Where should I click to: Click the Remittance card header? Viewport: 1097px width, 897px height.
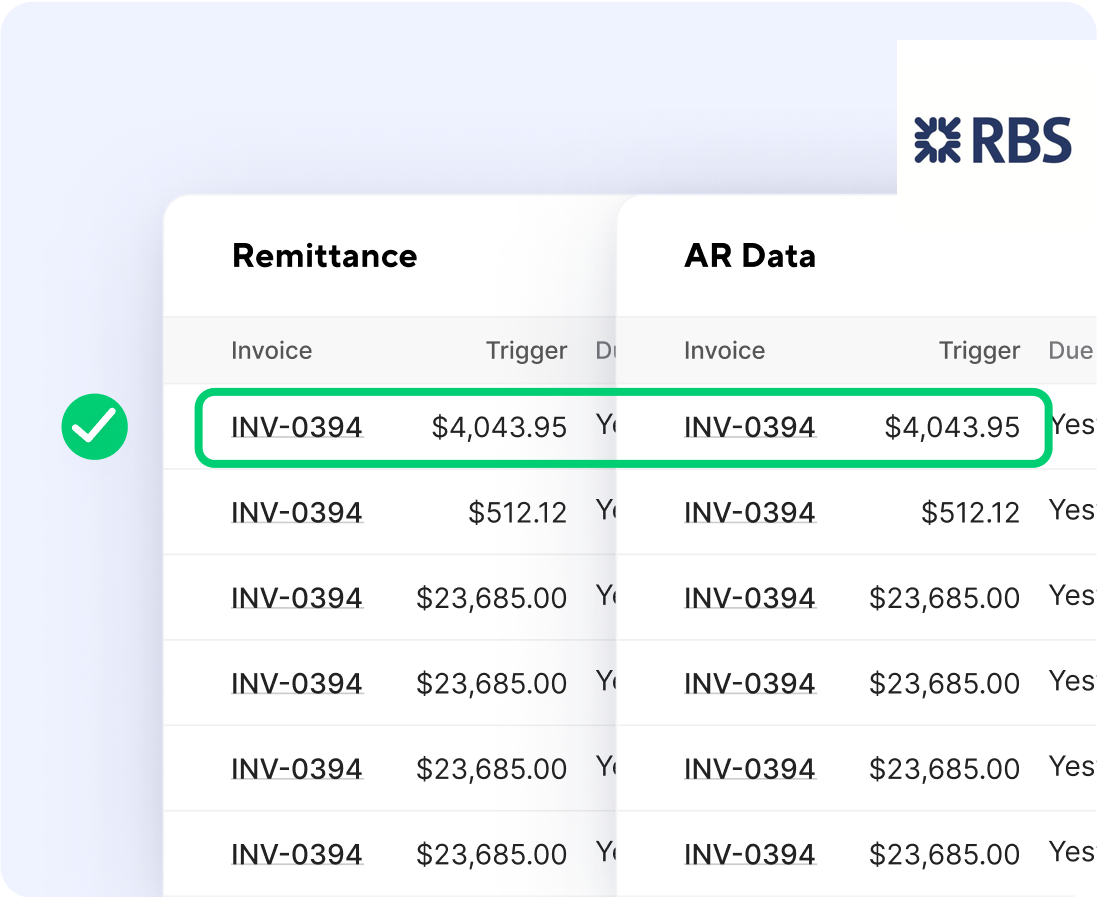point(324,257)
